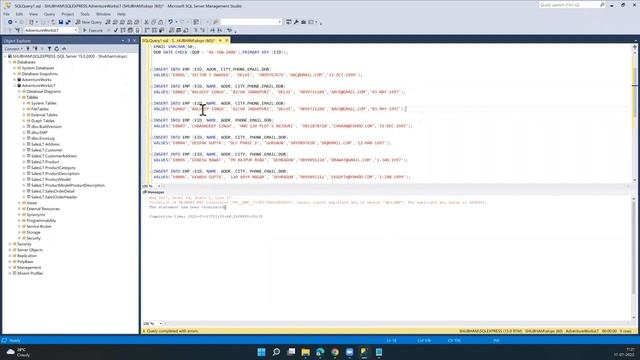The height and width of the screenshot is (360, 640).
Task: Select the SalesLT.ProductCategory table
Action: coord(53,168)
